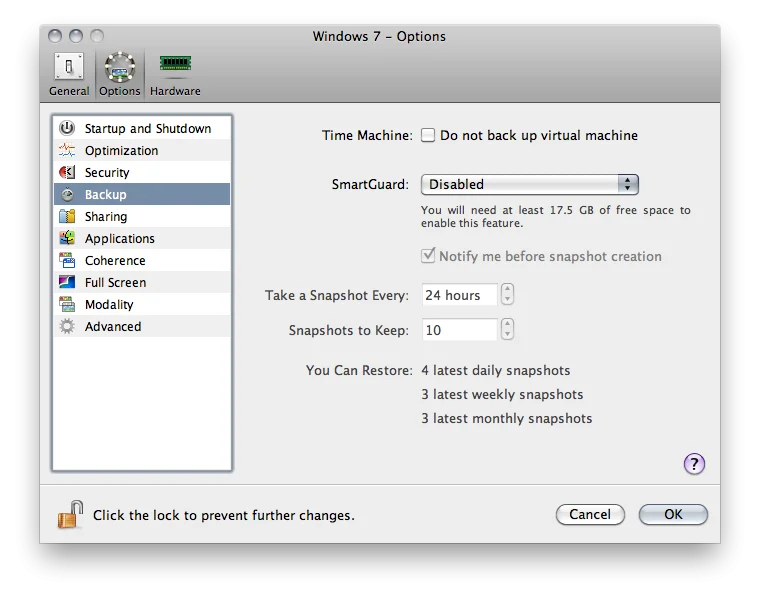Image resolution: width=760 pixels, height=598 pixels.
Task: Enable Do not back up virtual machine
Action: (428, 135)
